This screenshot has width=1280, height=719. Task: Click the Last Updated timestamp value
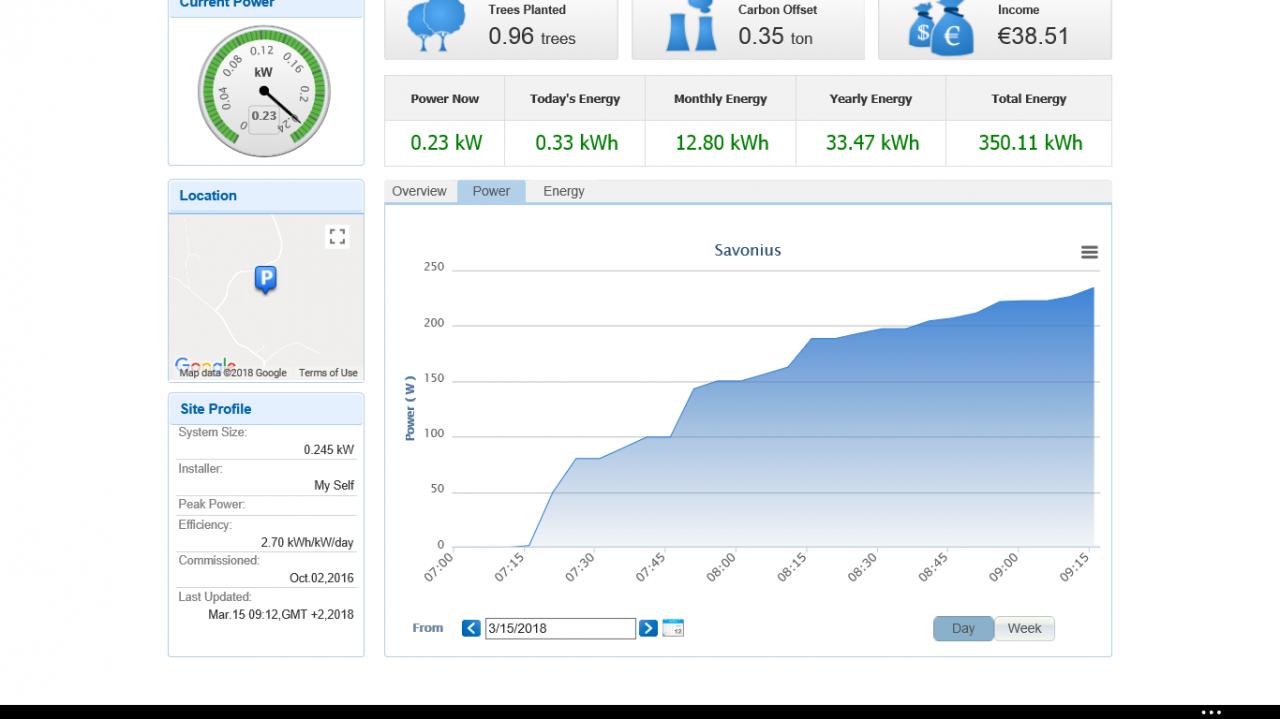281,615
